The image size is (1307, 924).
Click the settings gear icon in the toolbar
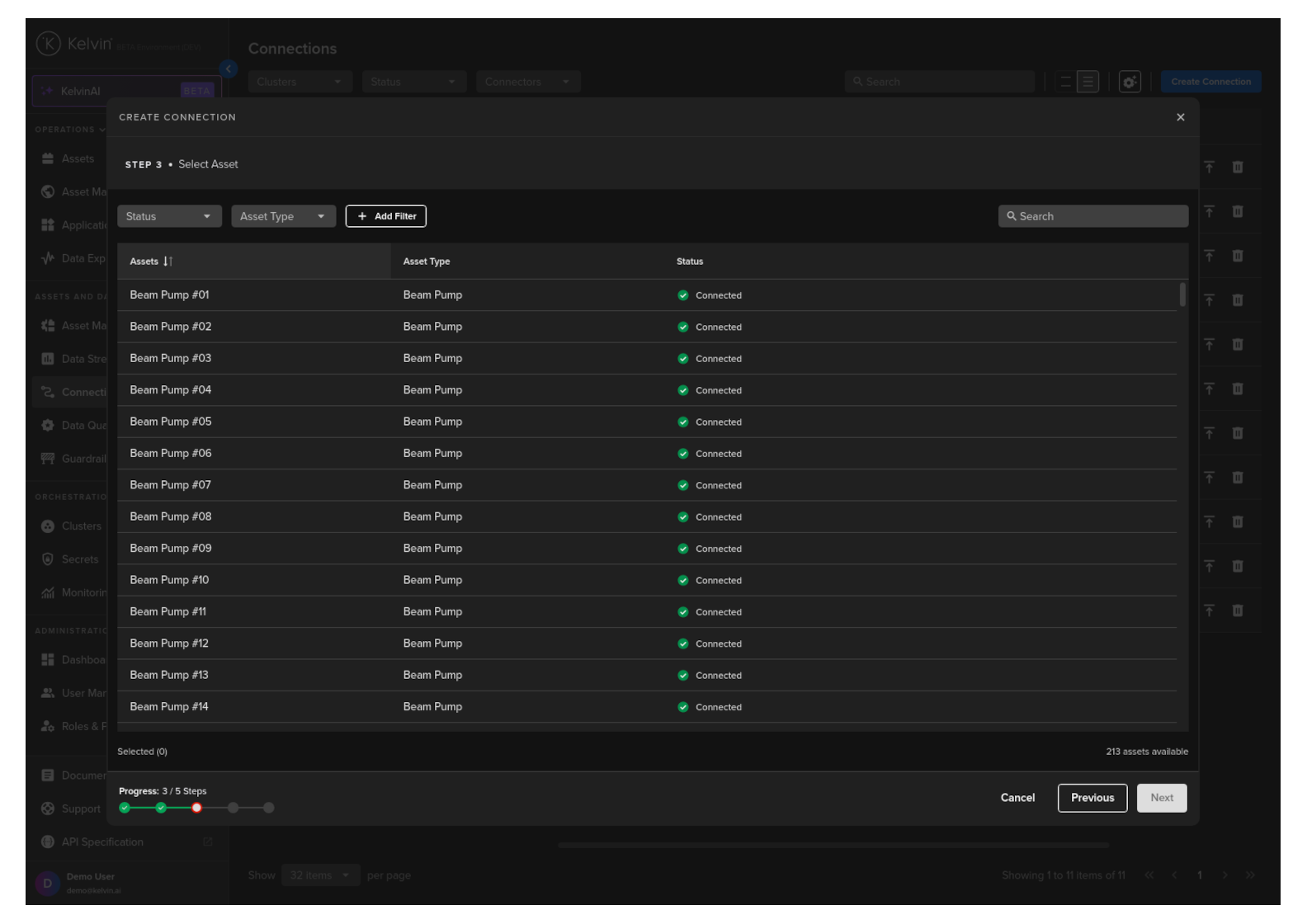1129,82
